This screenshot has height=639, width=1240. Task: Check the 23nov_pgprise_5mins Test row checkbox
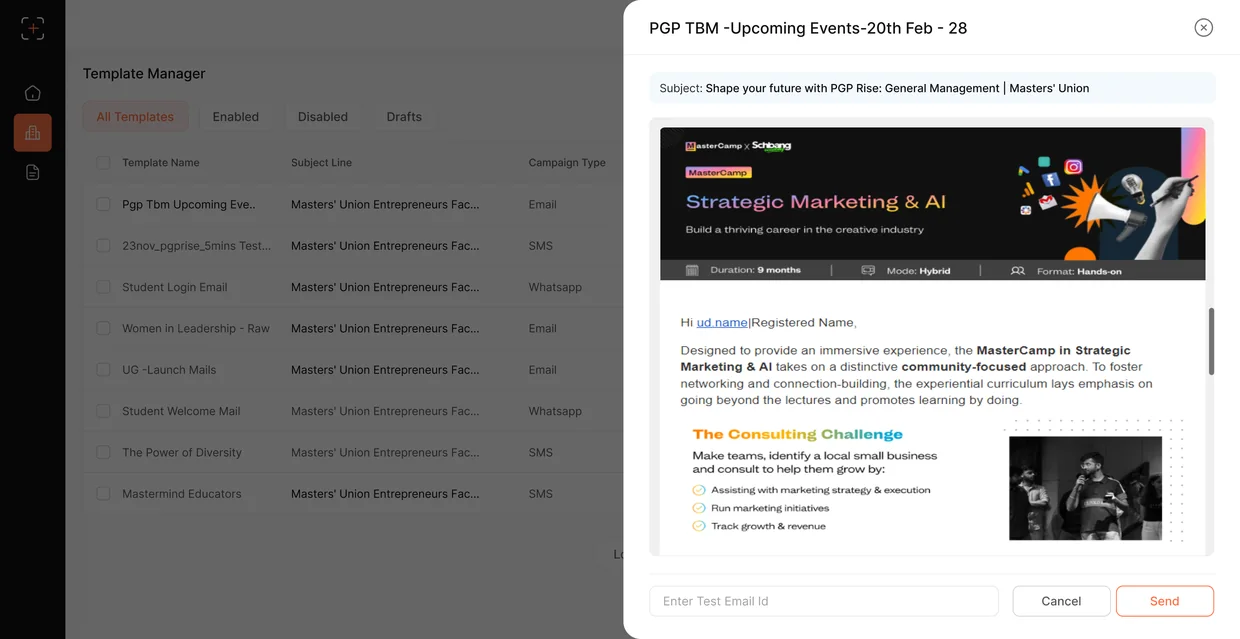[x=103, y=245]
